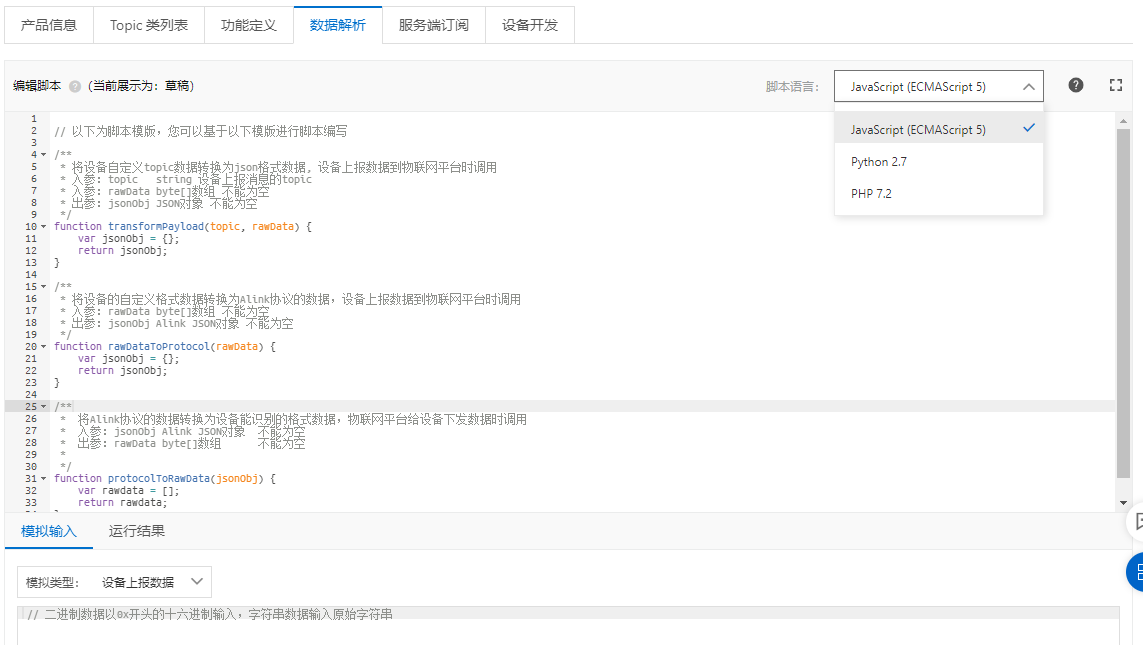1143x645 pixels.
Task: Click the white floating icon at right edge
Action: [1136, 521]
